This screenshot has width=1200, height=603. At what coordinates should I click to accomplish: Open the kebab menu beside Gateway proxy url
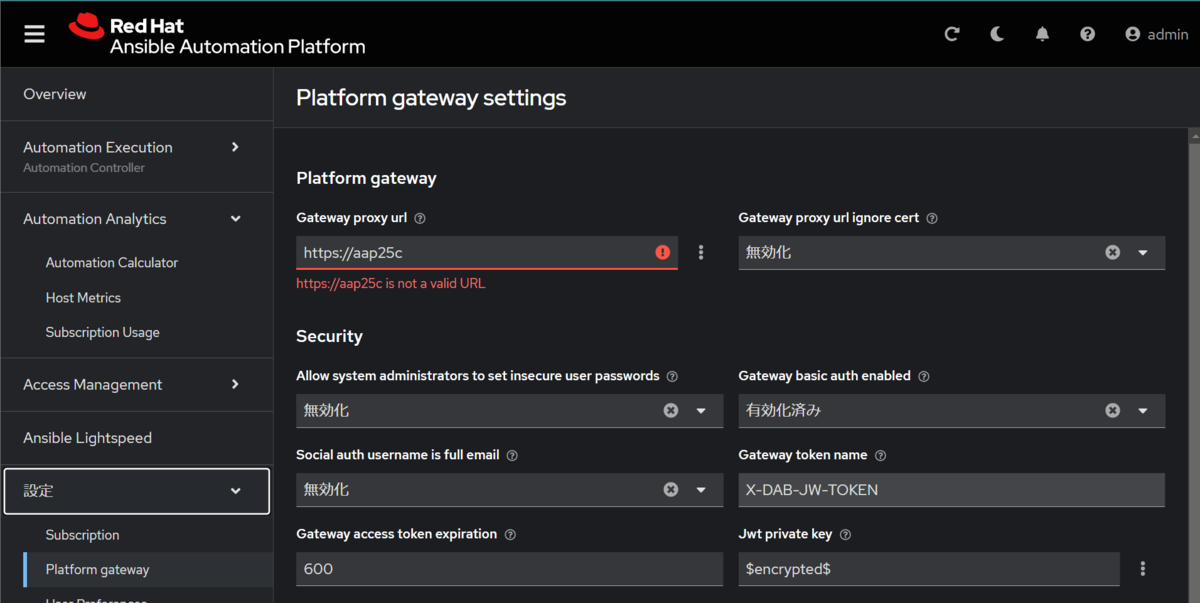pos(701,253)
